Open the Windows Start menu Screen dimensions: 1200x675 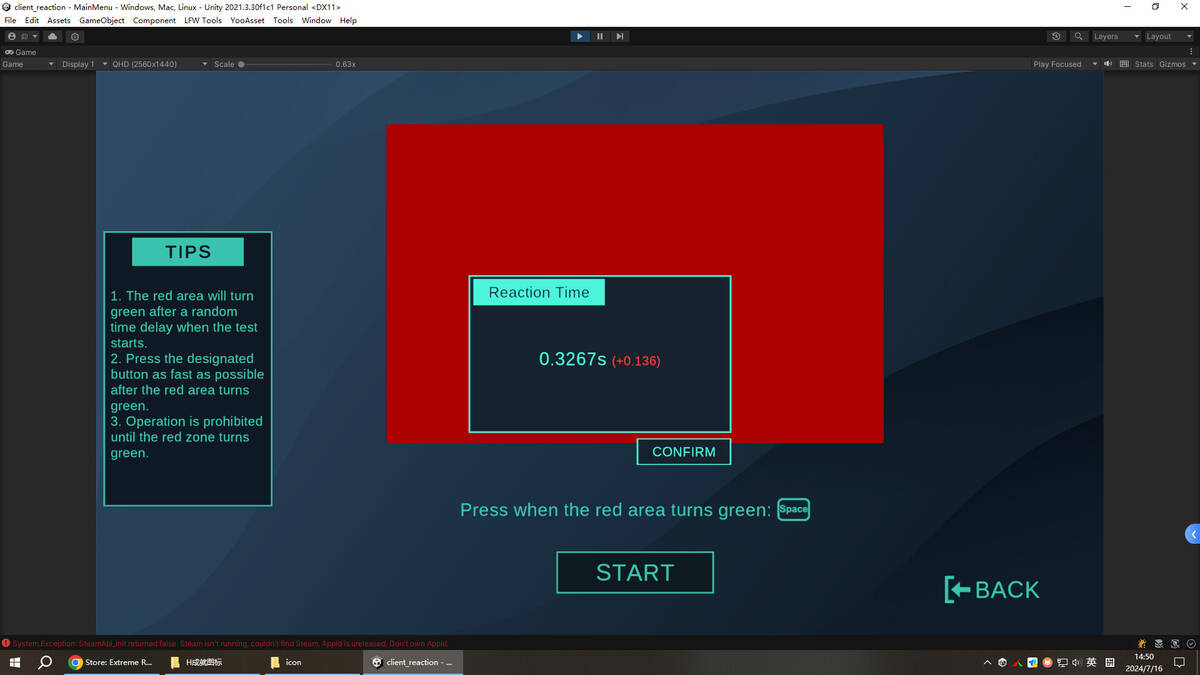click(15, 662)
